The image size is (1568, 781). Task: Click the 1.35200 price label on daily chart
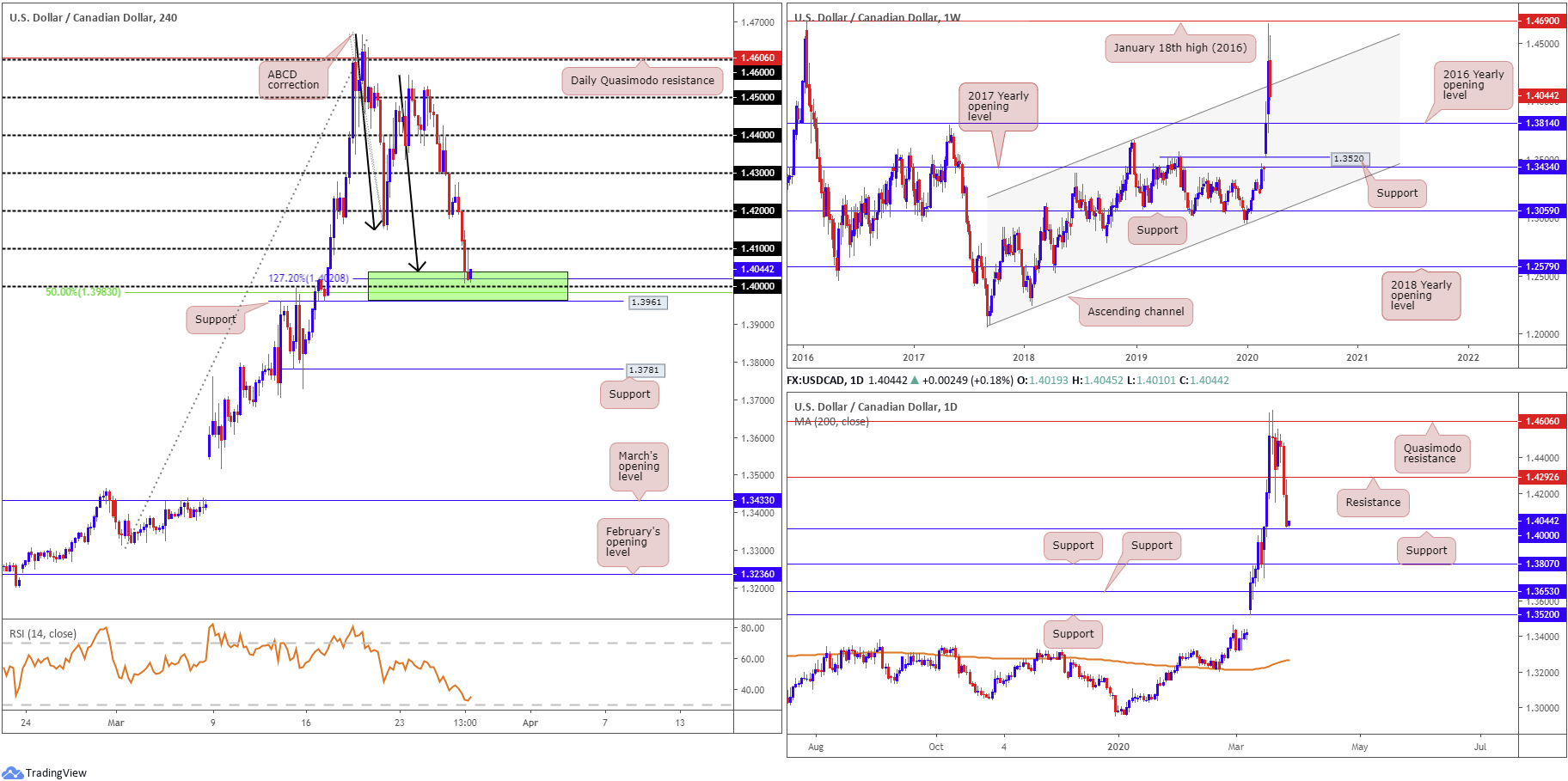coord(1542,614)
